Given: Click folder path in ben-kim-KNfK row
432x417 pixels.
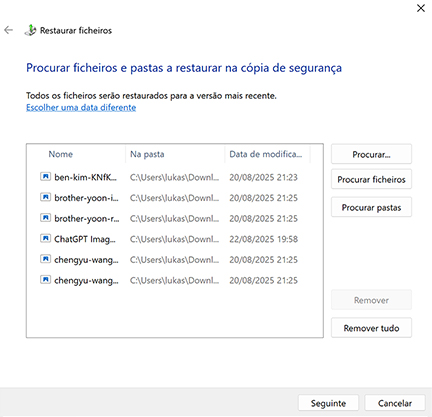Looking at the screenshot, I should pos(174,177).
